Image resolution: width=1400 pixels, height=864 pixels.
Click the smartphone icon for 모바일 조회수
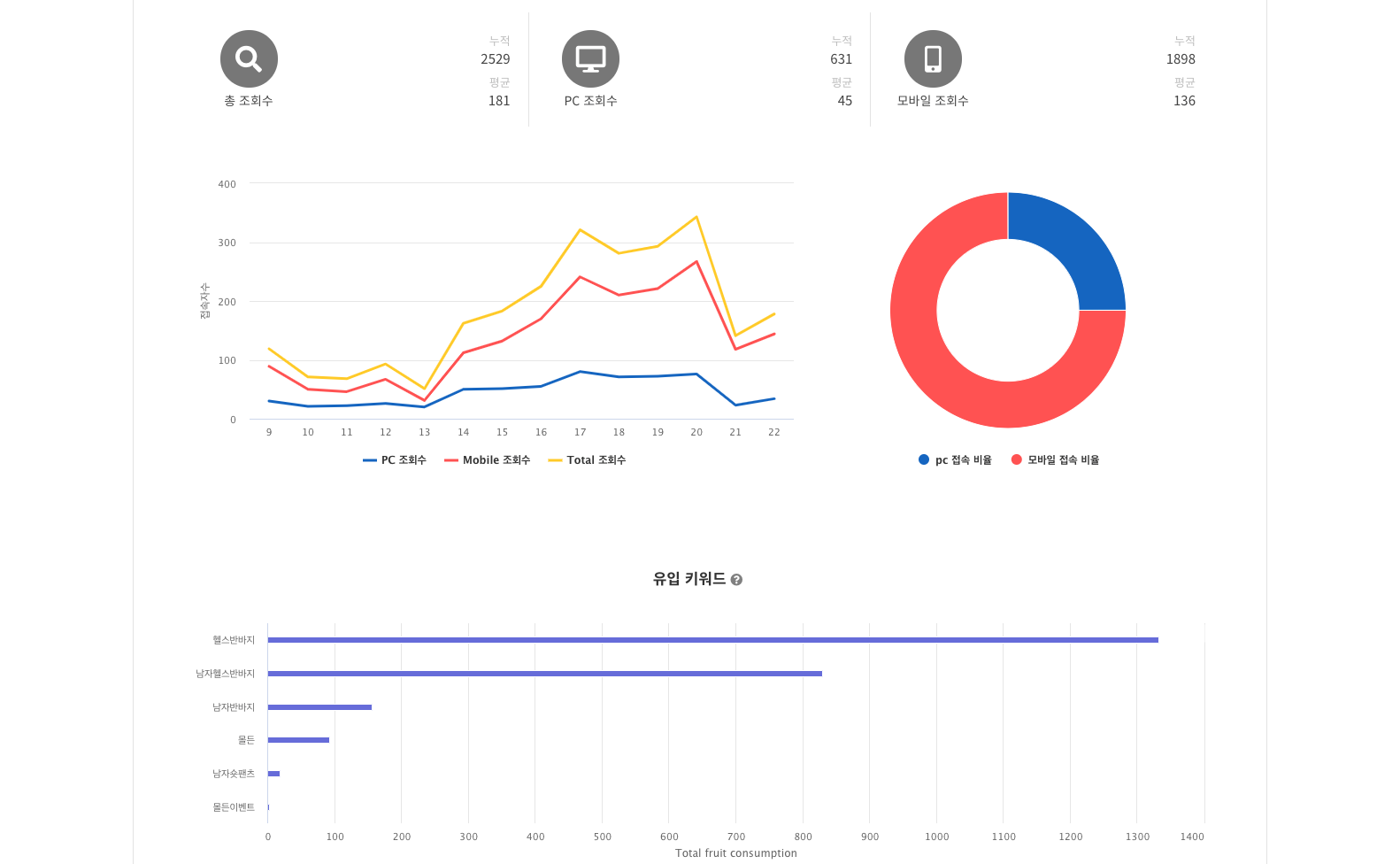[933, 59]
